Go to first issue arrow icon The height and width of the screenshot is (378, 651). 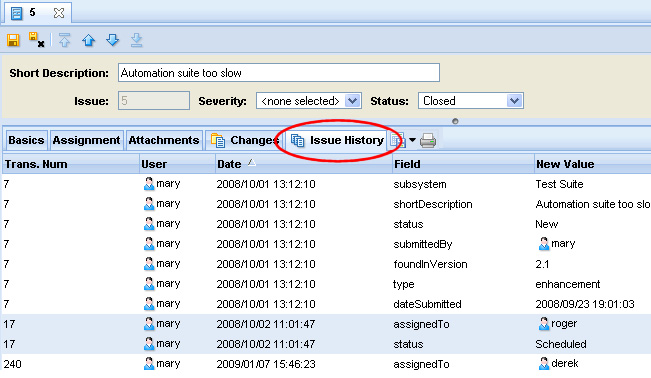(x=64, y=40)
